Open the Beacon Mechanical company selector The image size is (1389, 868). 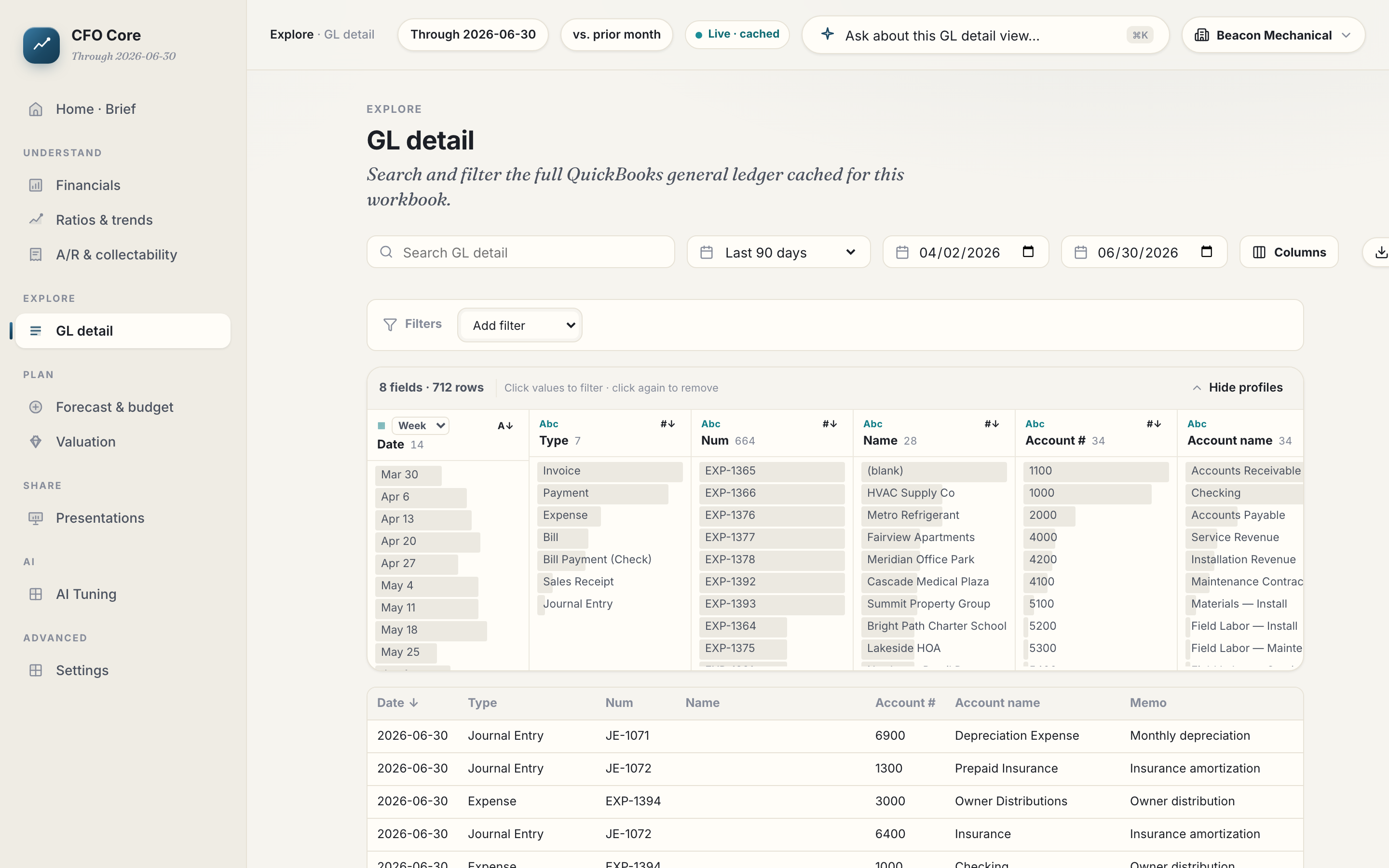click(x=1273, y=35)
